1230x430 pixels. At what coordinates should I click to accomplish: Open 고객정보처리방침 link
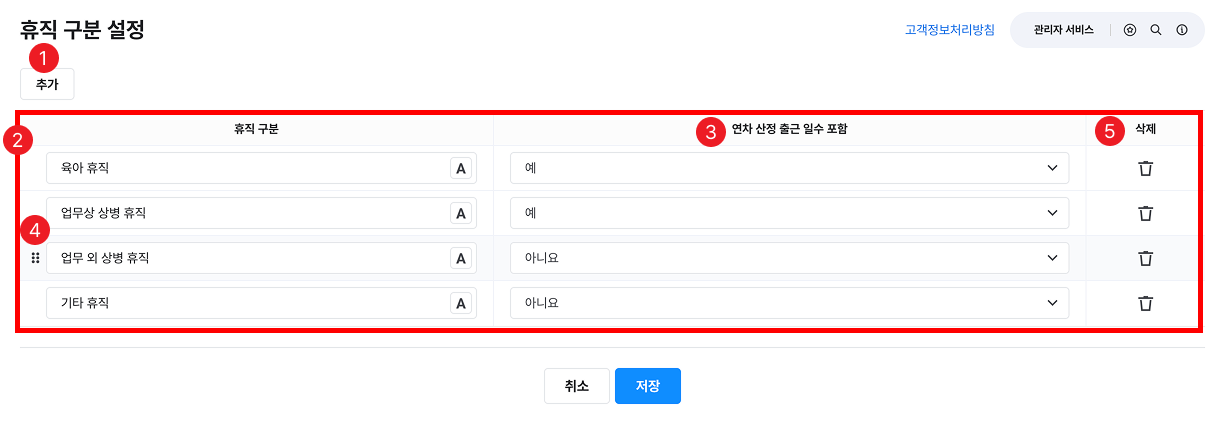click(x=949, y=30)
